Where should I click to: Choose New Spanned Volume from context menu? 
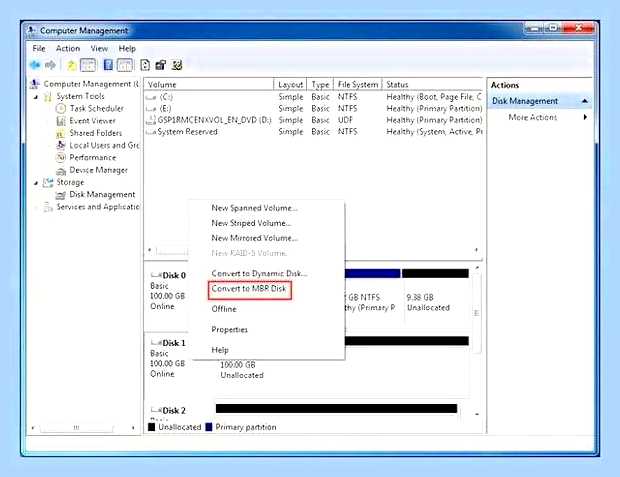click(x=254, y=208)
